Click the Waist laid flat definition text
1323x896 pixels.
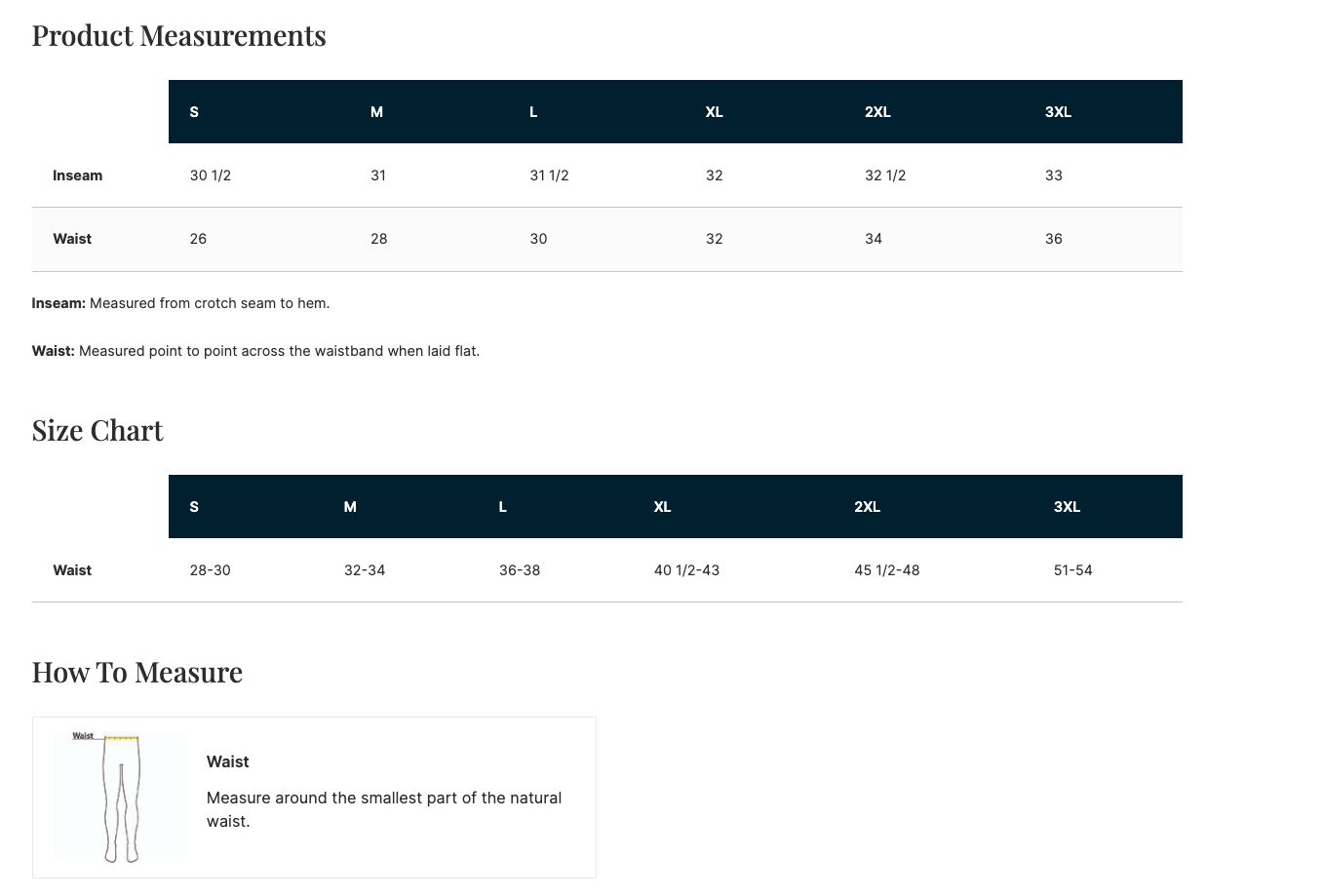(x=255, y=351)
